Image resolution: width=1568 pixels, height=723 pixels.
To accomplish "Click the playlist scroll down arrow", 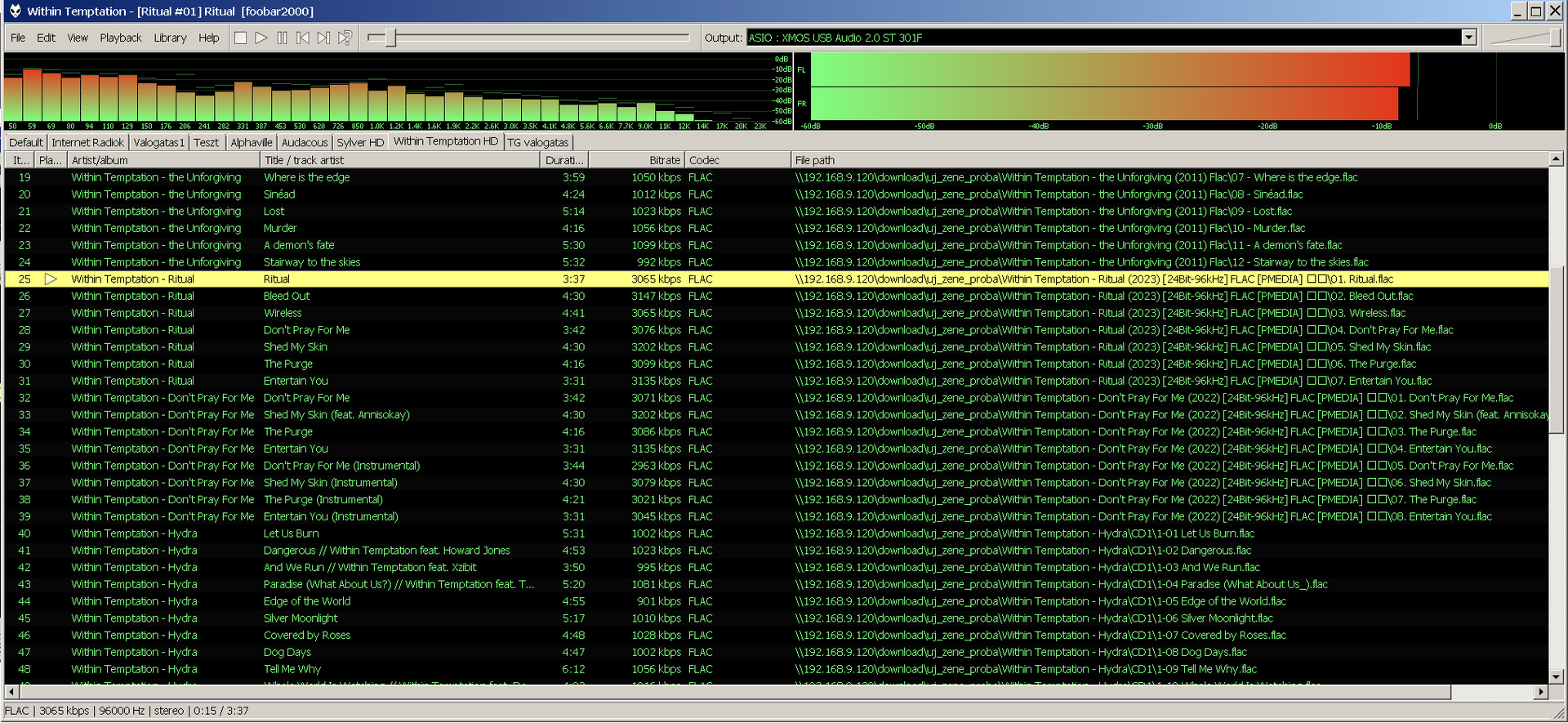I will [x=1556, y=676].
